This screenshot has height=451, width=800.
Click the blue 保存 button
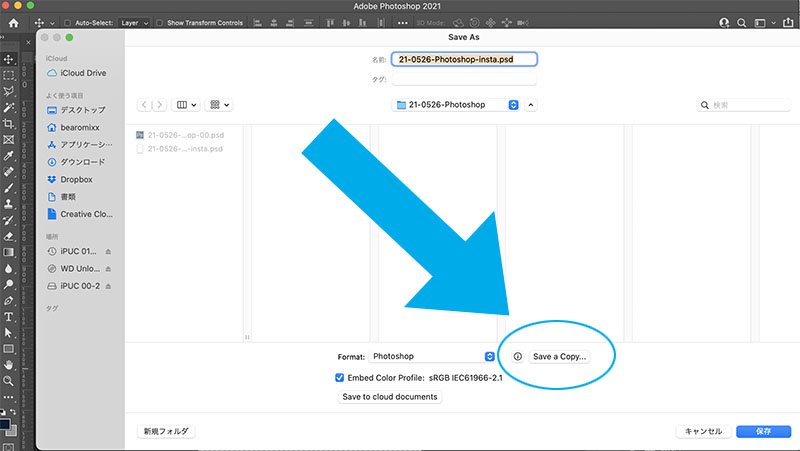[763, 432]
